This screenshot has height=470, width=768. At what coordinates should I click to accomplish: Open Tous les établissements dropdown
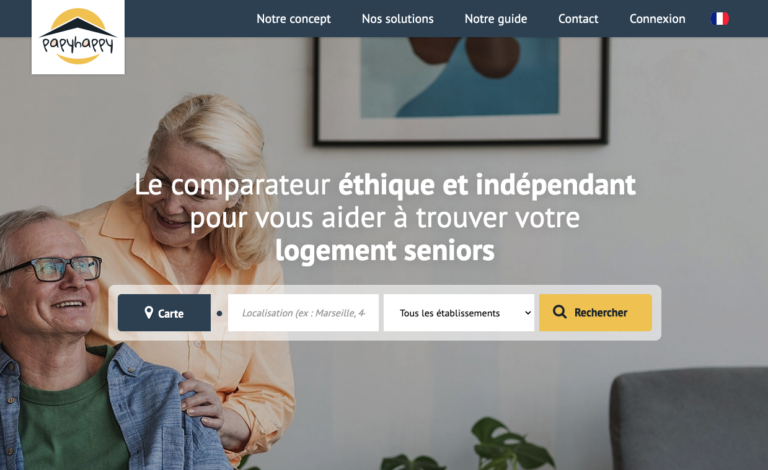(458, 312)
